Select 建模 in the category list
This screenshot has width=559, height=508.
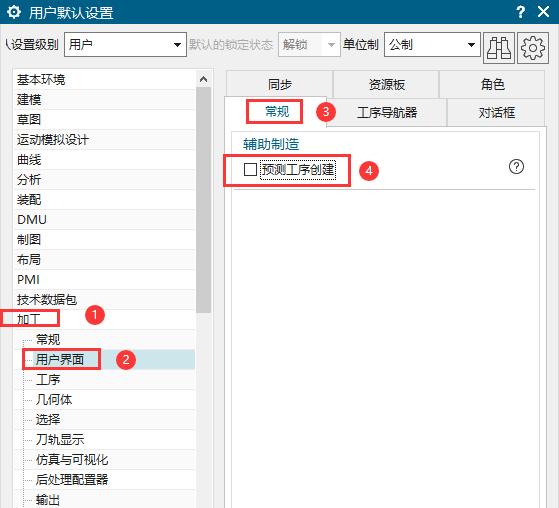pos(104,99)
